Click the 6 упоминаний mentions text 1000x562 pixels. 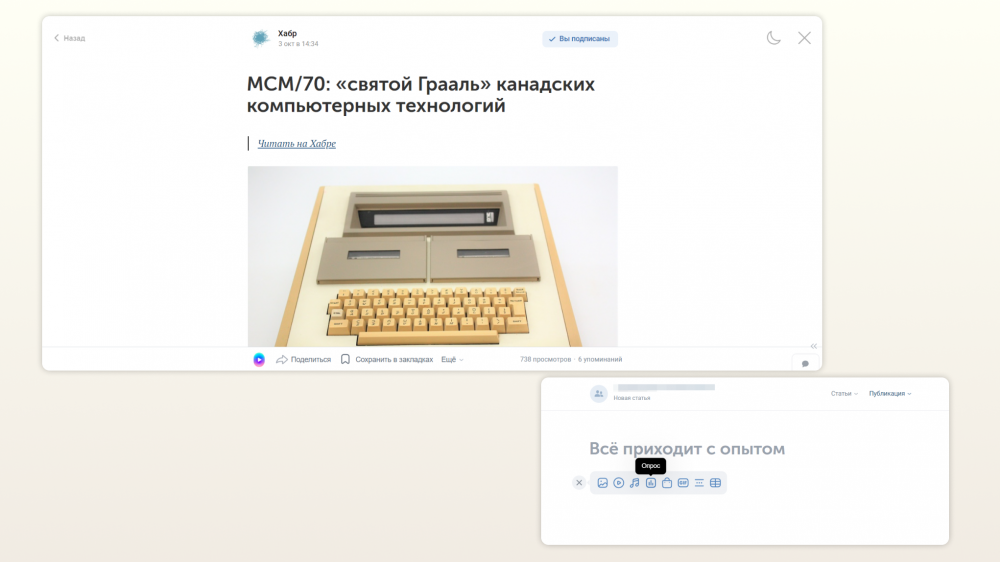[599, 360]
